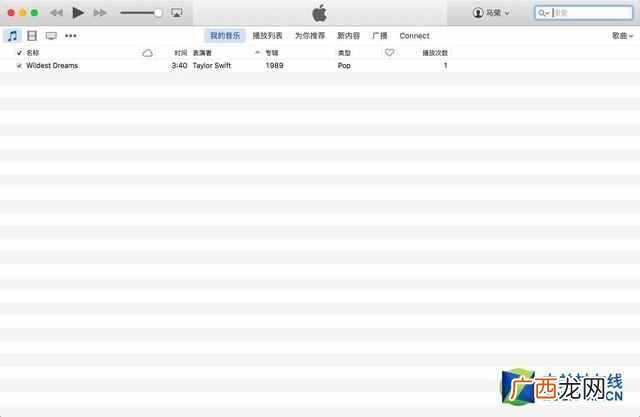Uncheck the Wildest Dreams song checkbox
The image size is (640, 417).
19,65
